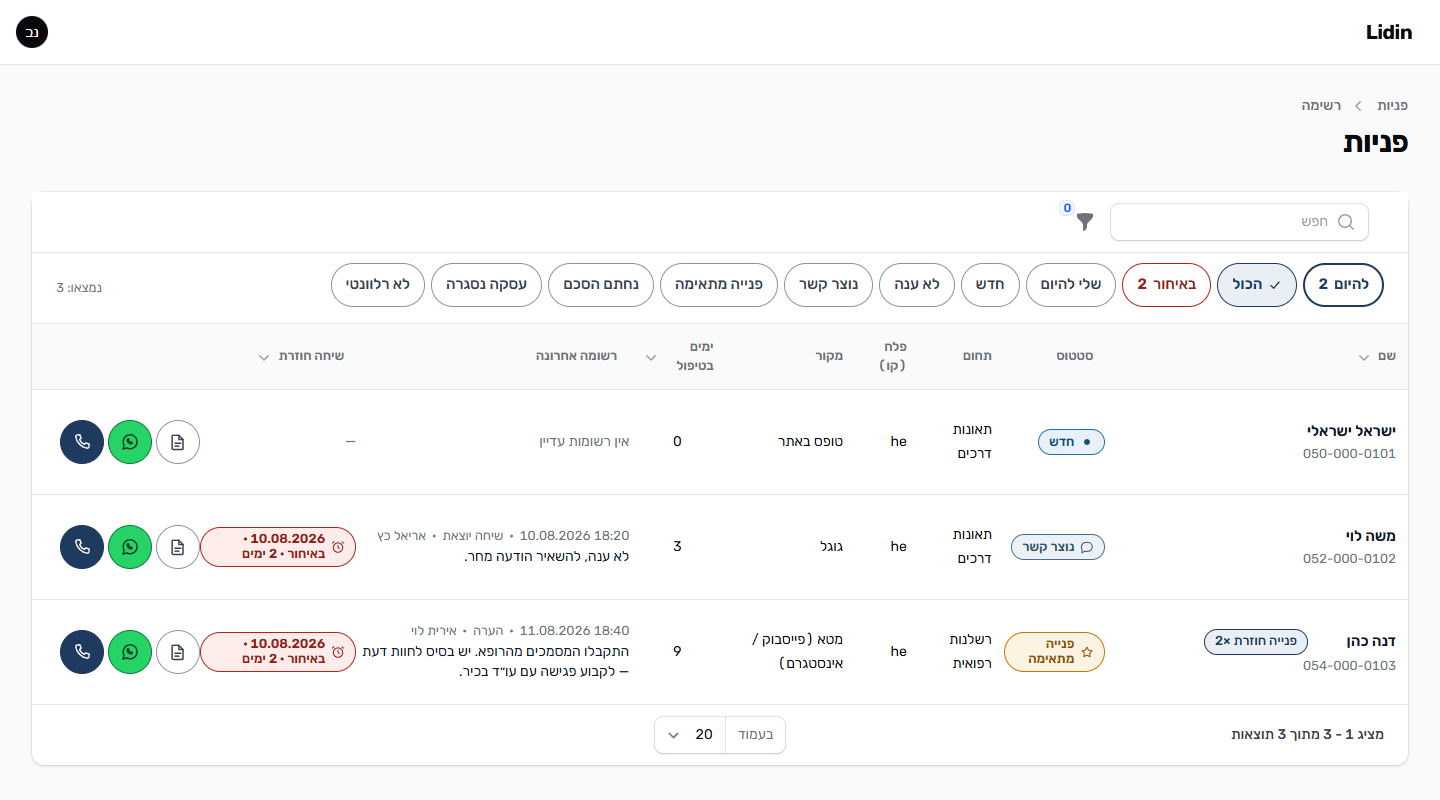This screenshot has height=800, width=1440.
Task: Open the filter funnel icon
Action: 1085,222
